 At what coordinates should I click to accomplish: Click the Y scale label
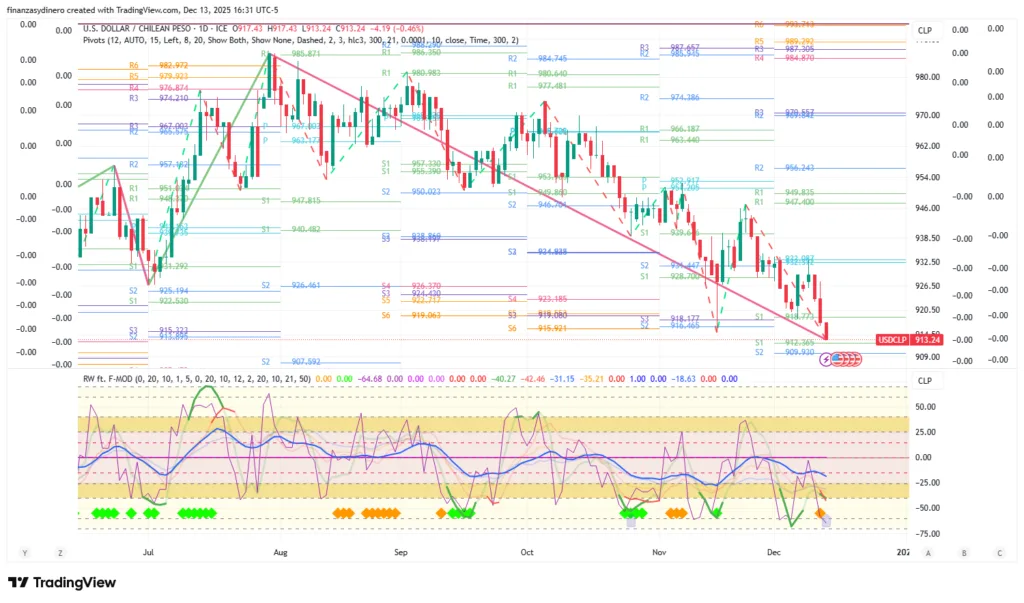pos(24,552)
